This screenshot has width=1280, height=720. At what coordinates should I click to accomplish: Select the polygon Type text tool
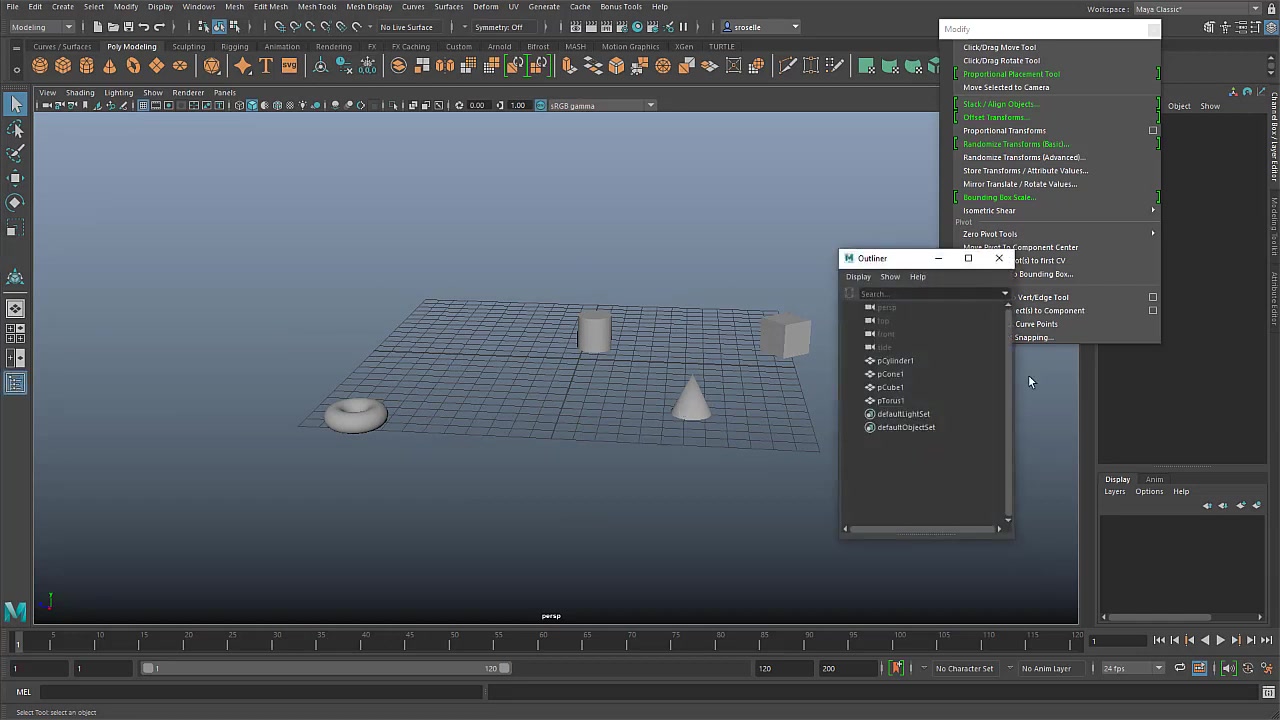[x=266, y=66]
